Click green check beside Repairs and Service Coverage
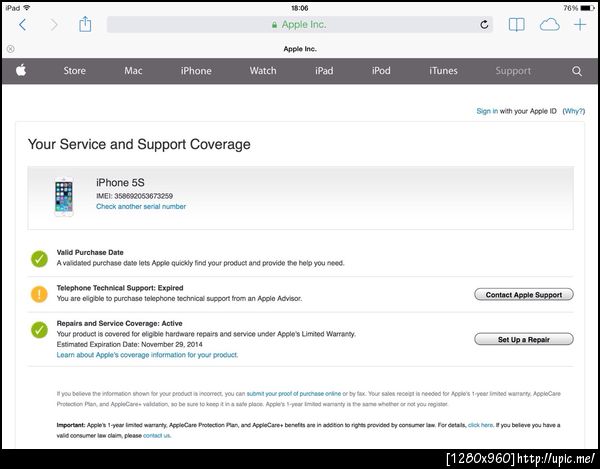The width and height of the screenshot is (600, 469). tap(39, 330)
